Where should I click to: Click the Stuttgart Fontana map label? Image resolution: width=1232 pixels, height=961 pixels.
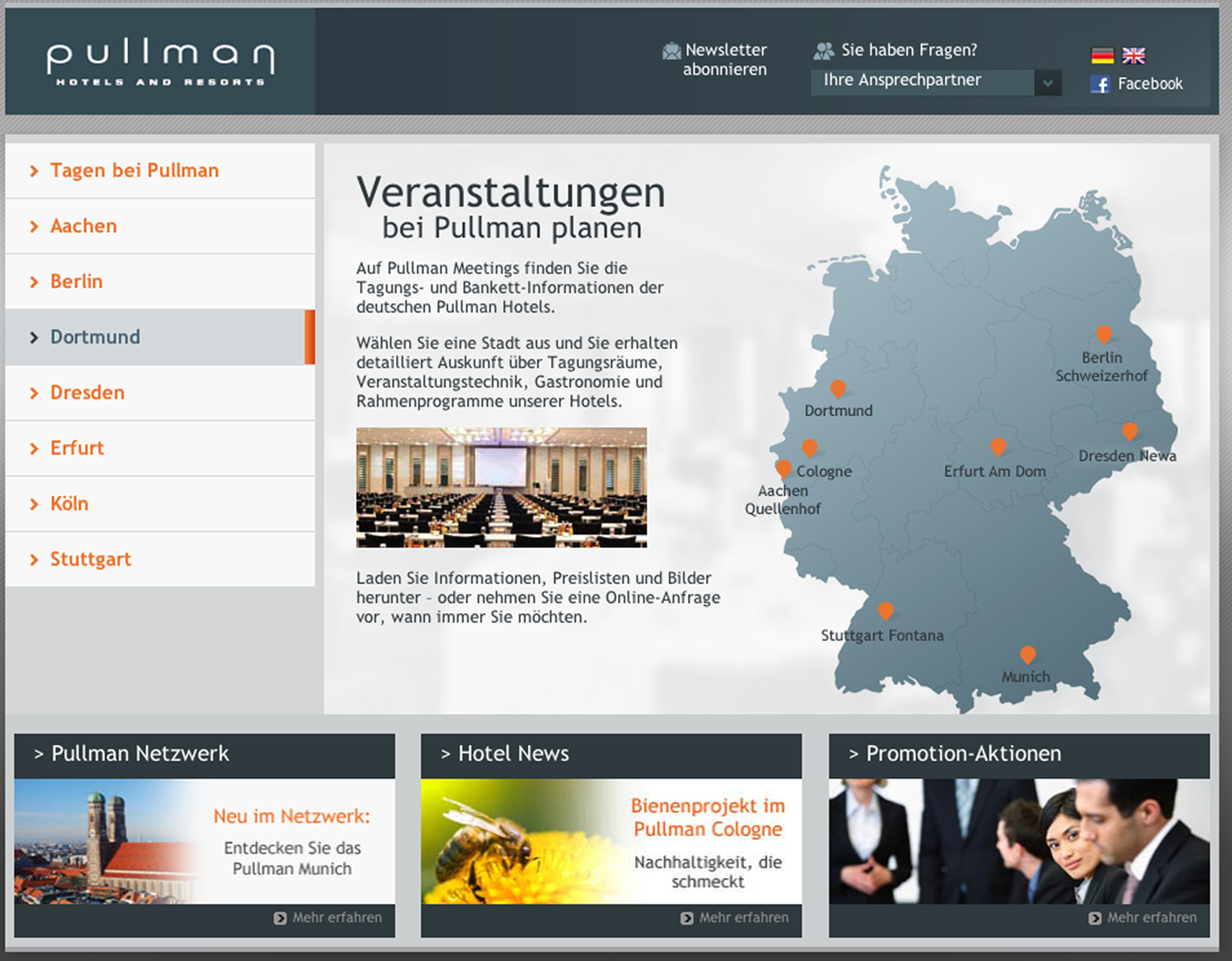click(882, 635)
